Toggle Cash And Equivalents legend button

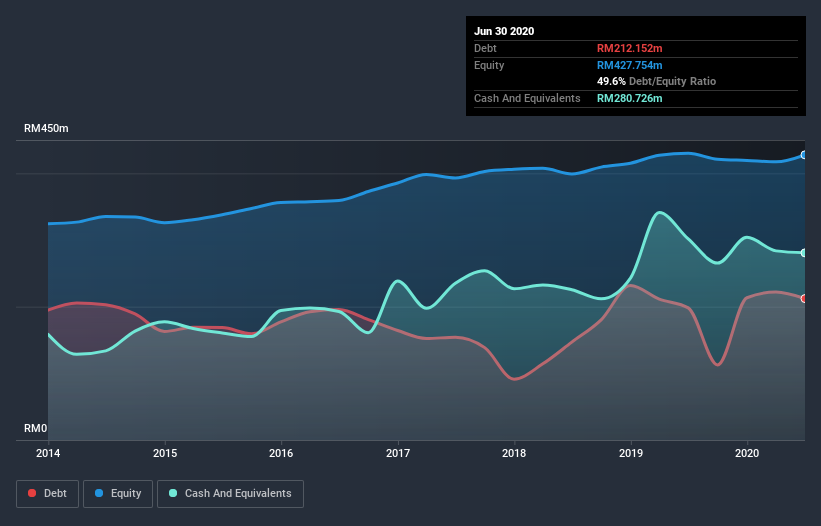[x=230, y=494]
